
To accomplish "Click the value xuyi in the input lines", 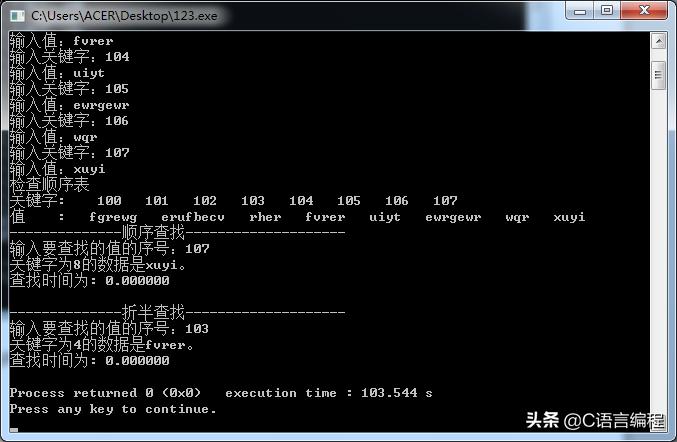I will [x=89, y=169].
